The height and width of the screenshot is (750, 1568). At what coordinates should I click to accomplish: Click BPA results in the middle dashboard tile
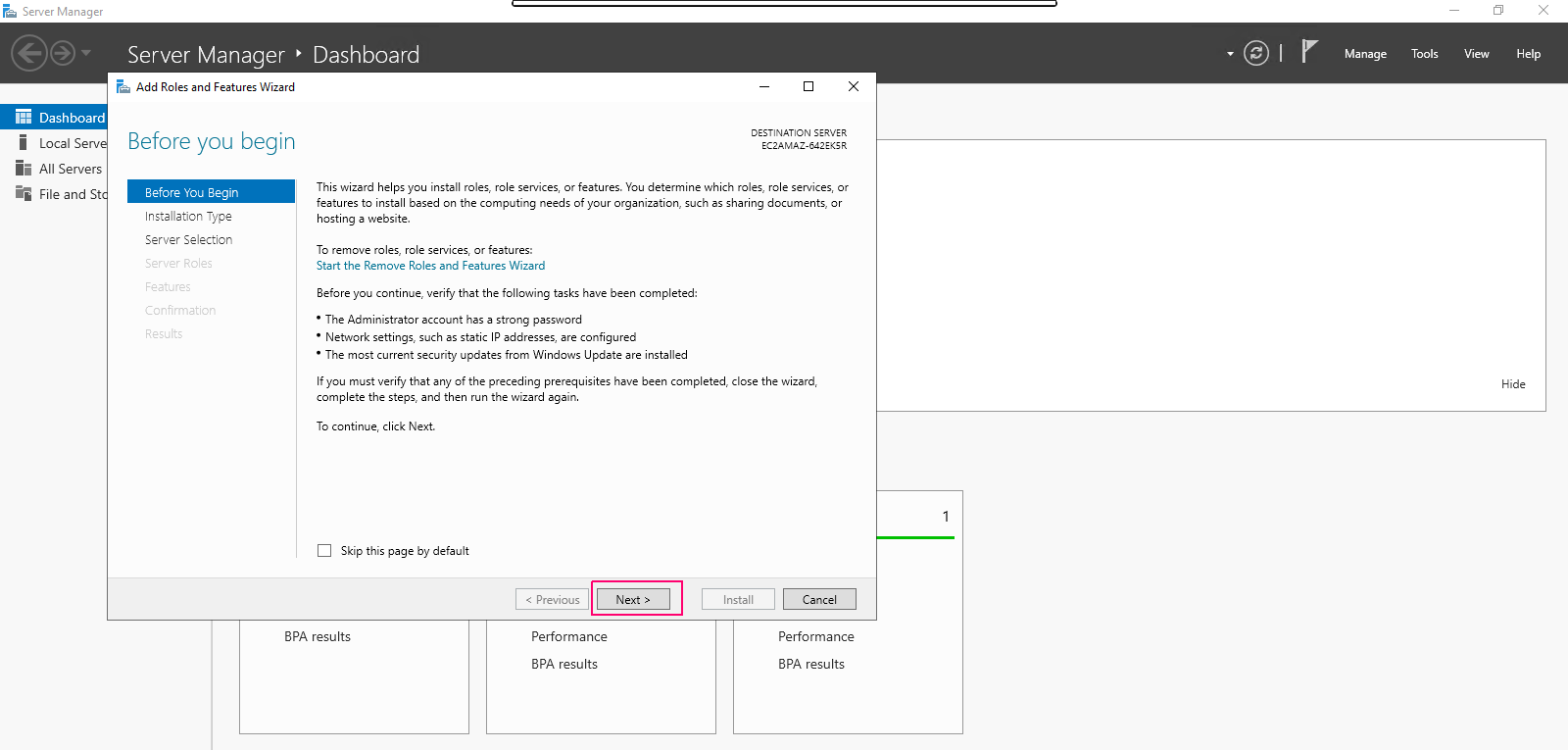[564, 664]
